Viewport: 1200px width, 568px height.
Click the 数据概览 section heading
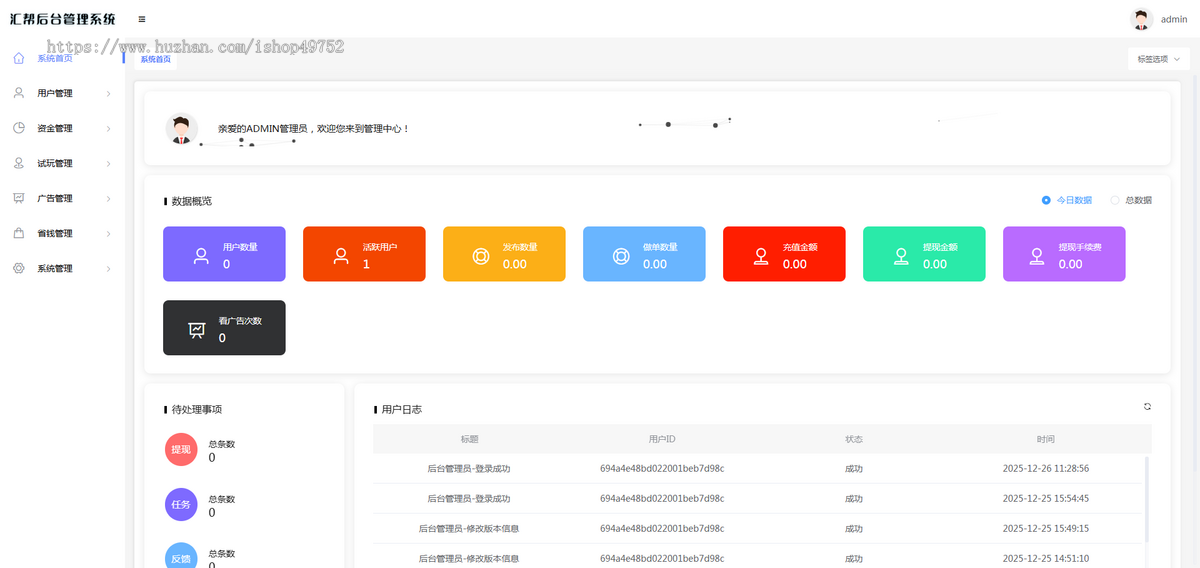click(192, 201)
